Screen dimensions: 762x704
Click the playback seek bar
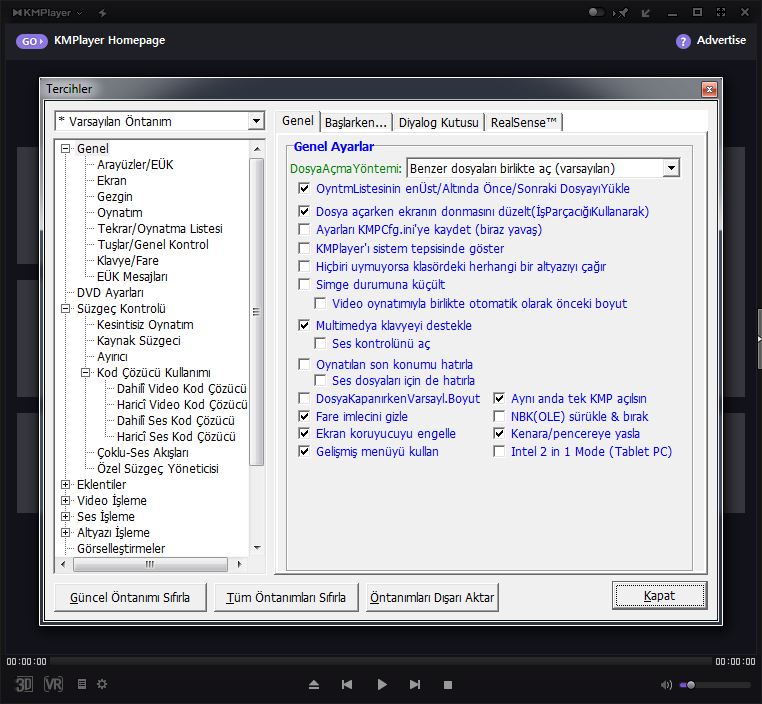[381, 661]
